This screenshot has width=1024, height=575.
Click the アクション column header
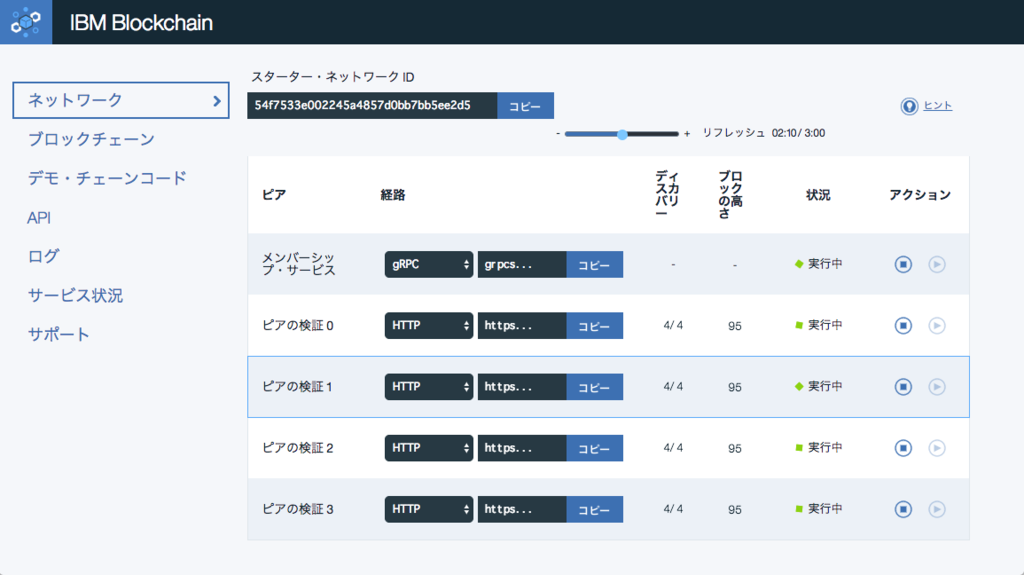(x=920, y=195)
